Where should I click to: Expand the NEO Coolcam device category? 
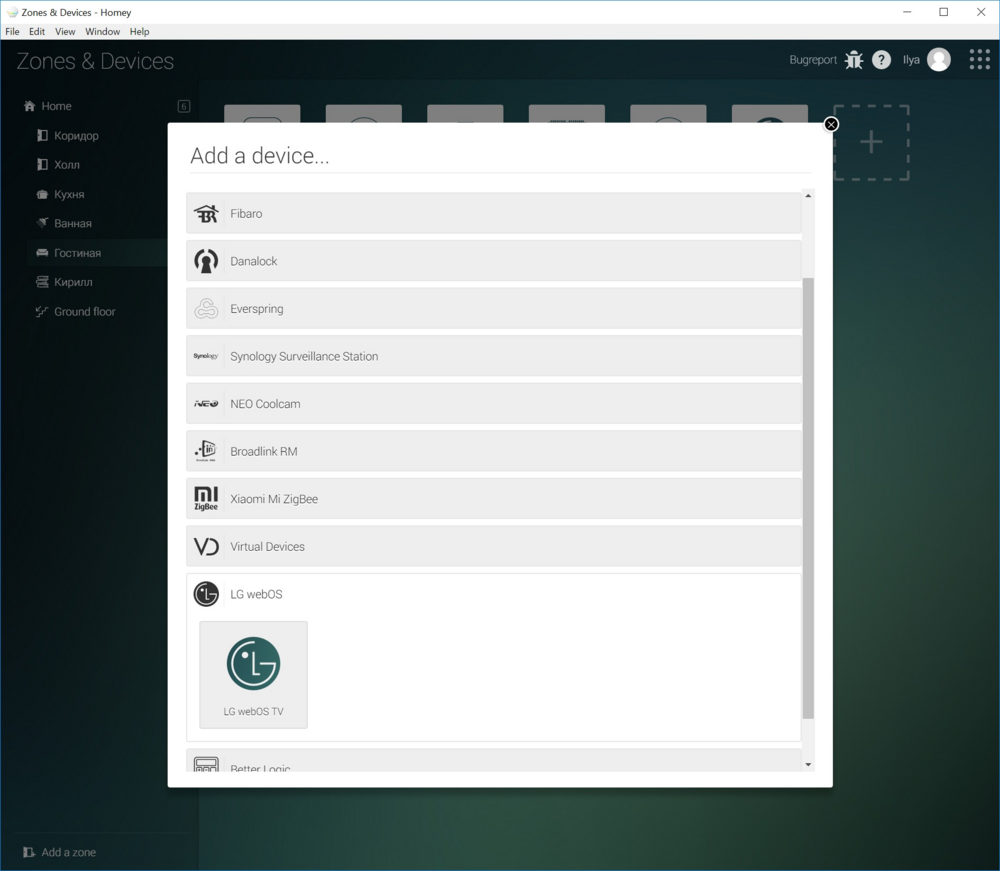pos(494,404)
